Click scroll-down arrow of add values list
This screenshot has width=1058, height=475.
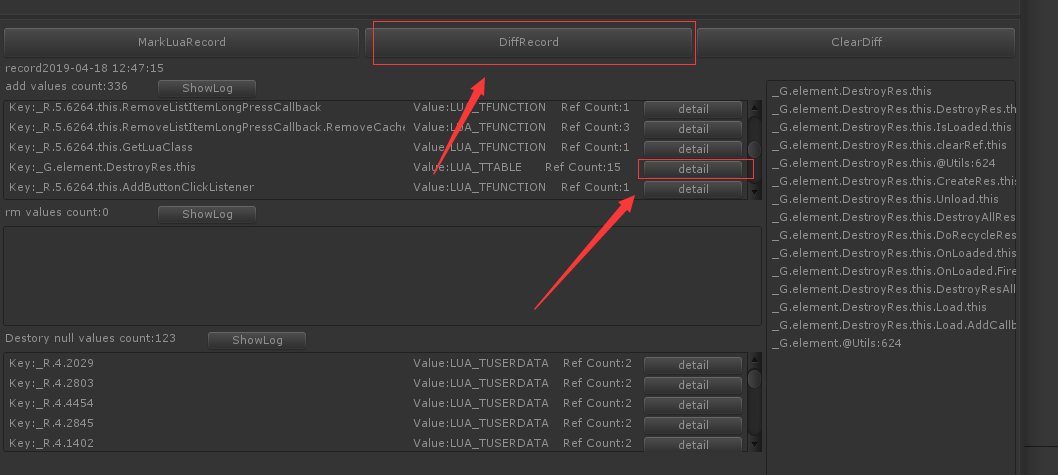click(755, 193)
